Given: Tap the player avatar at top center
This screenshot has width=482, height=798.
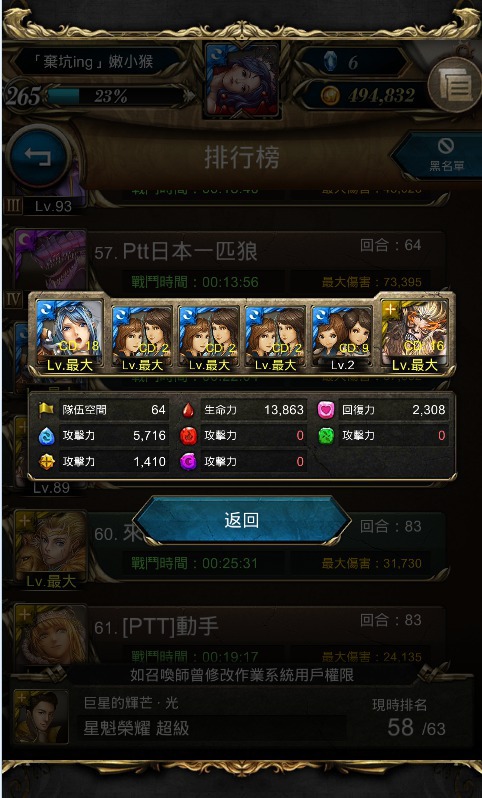Looking at the screenshot, I should pyautogui.click(x=242, y=80).
